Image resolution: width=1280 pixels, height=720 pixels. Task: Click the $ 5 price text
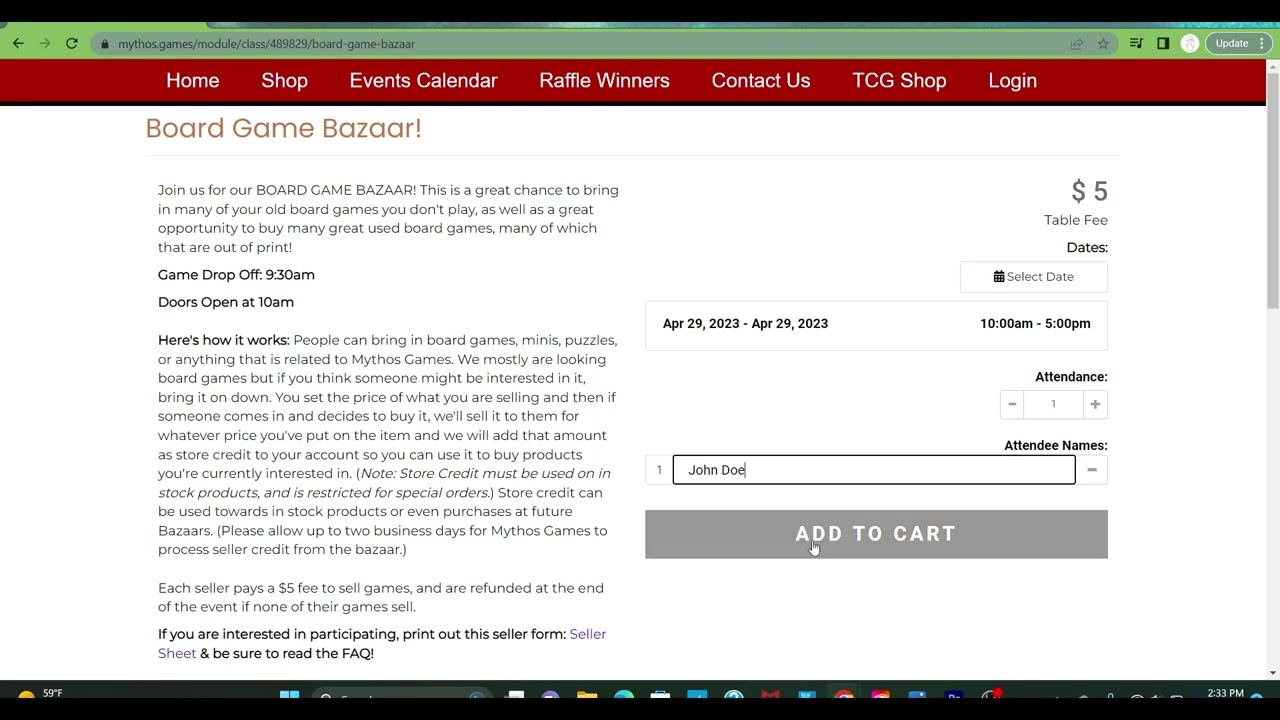pyautogui.click(x=1089, y=191)
